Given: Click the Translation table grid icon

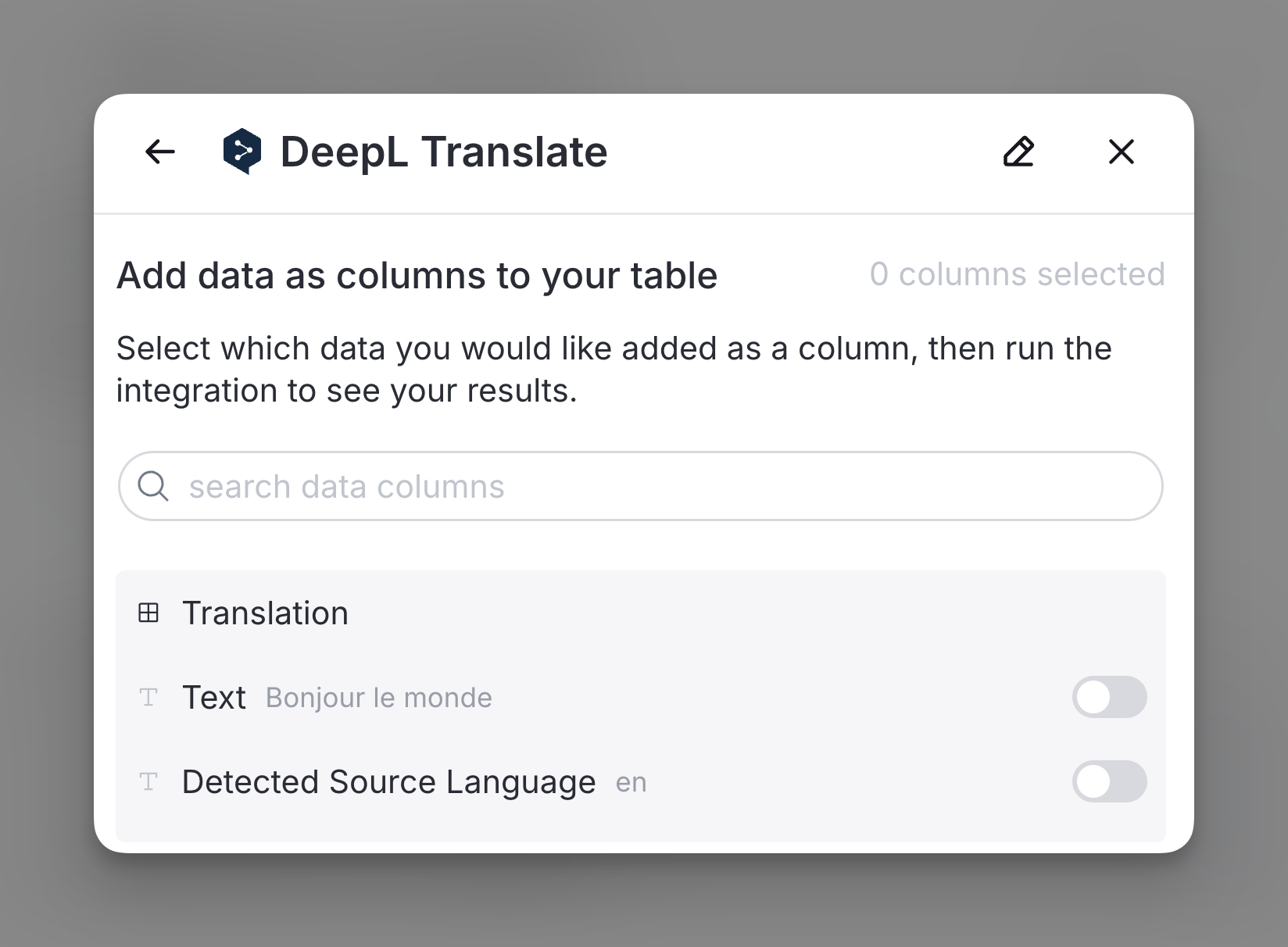Looking at the screenshot, I should coord(148,613).
